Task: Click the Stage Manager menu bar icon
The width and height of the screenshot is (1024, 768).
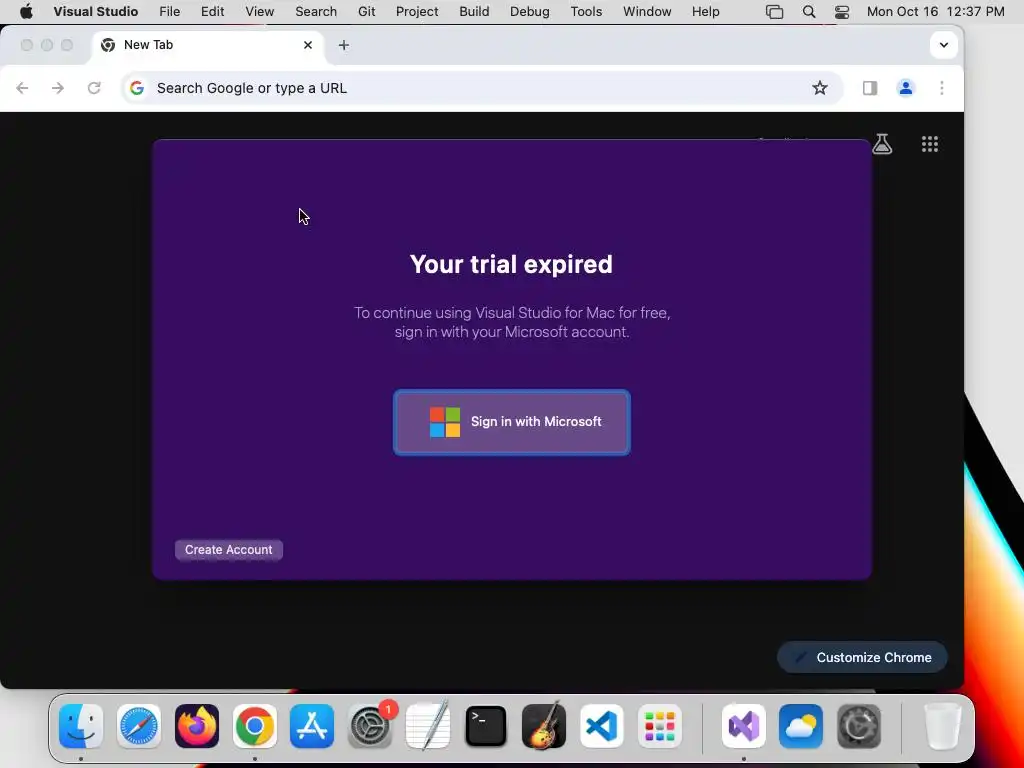Action: (x=775, y=12)
